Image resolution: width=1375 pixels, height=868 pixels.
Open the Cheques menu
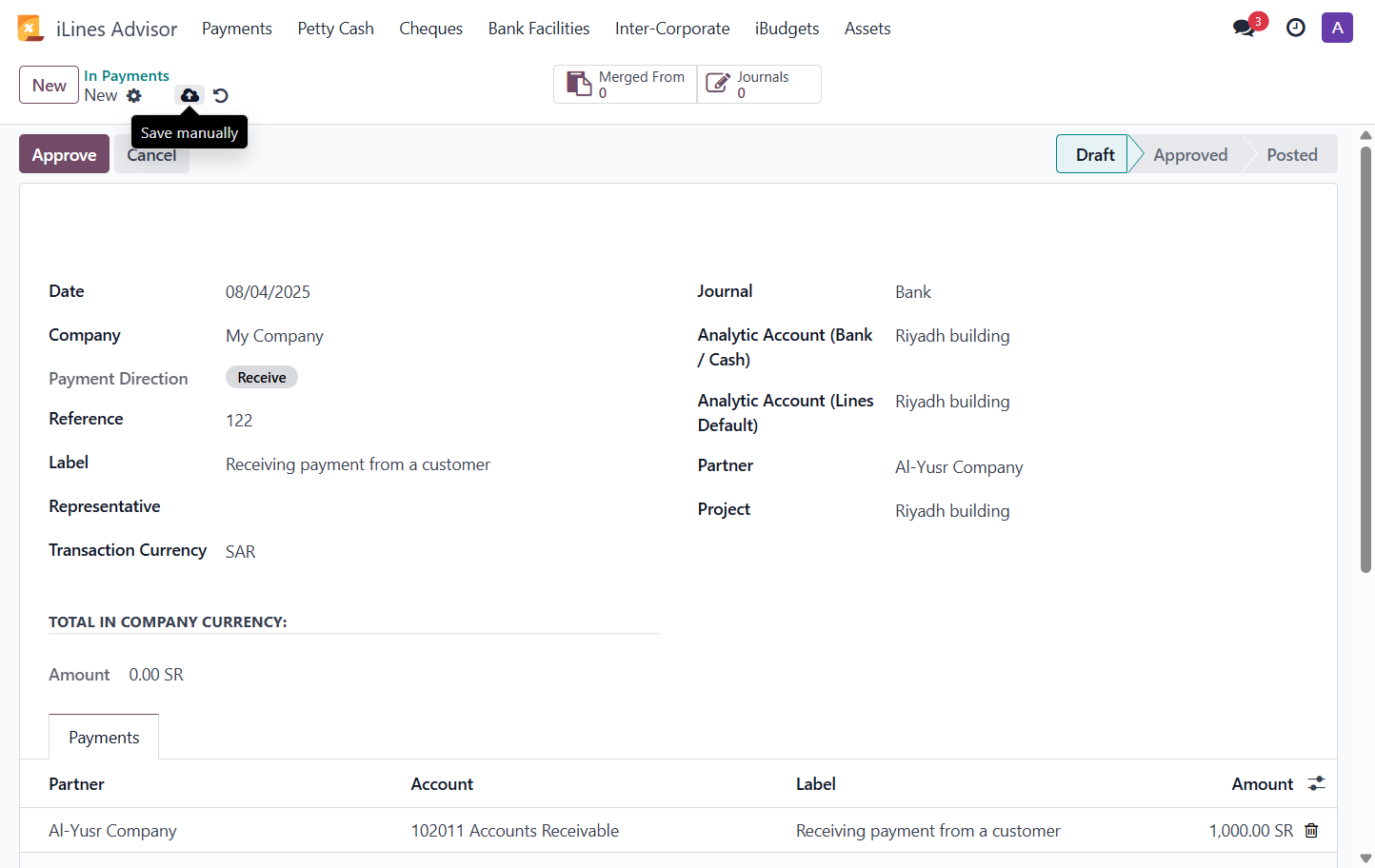(430, 29)
